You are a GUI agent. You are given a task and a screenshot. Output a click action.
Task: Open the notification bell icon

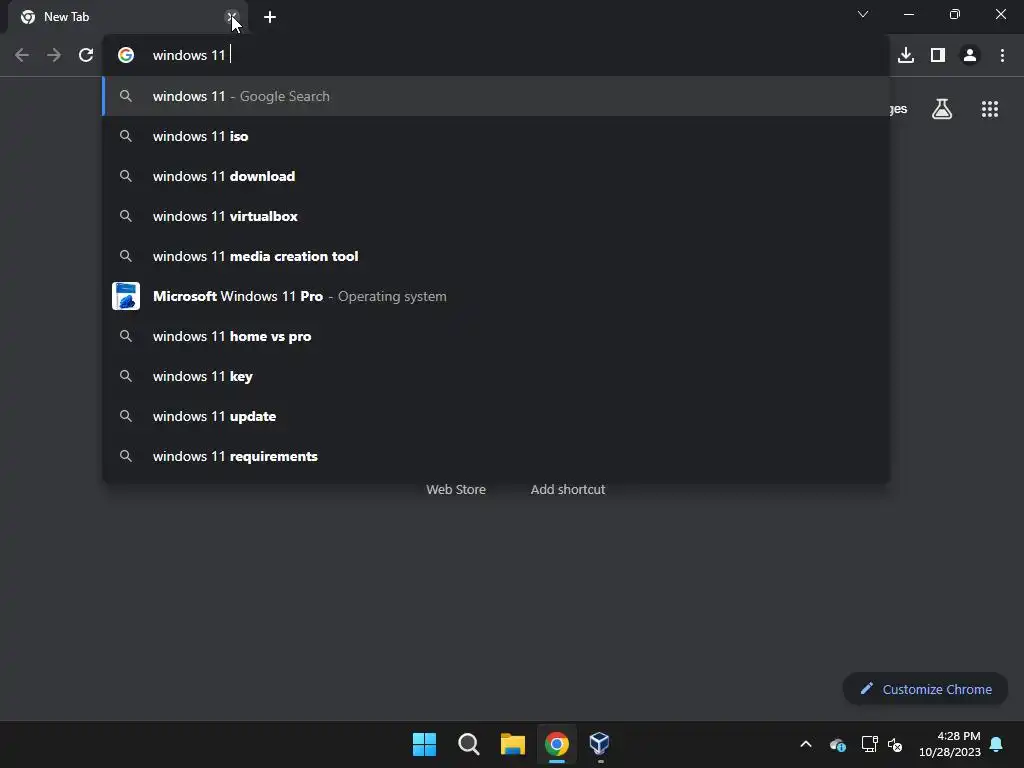click(996, 744)
